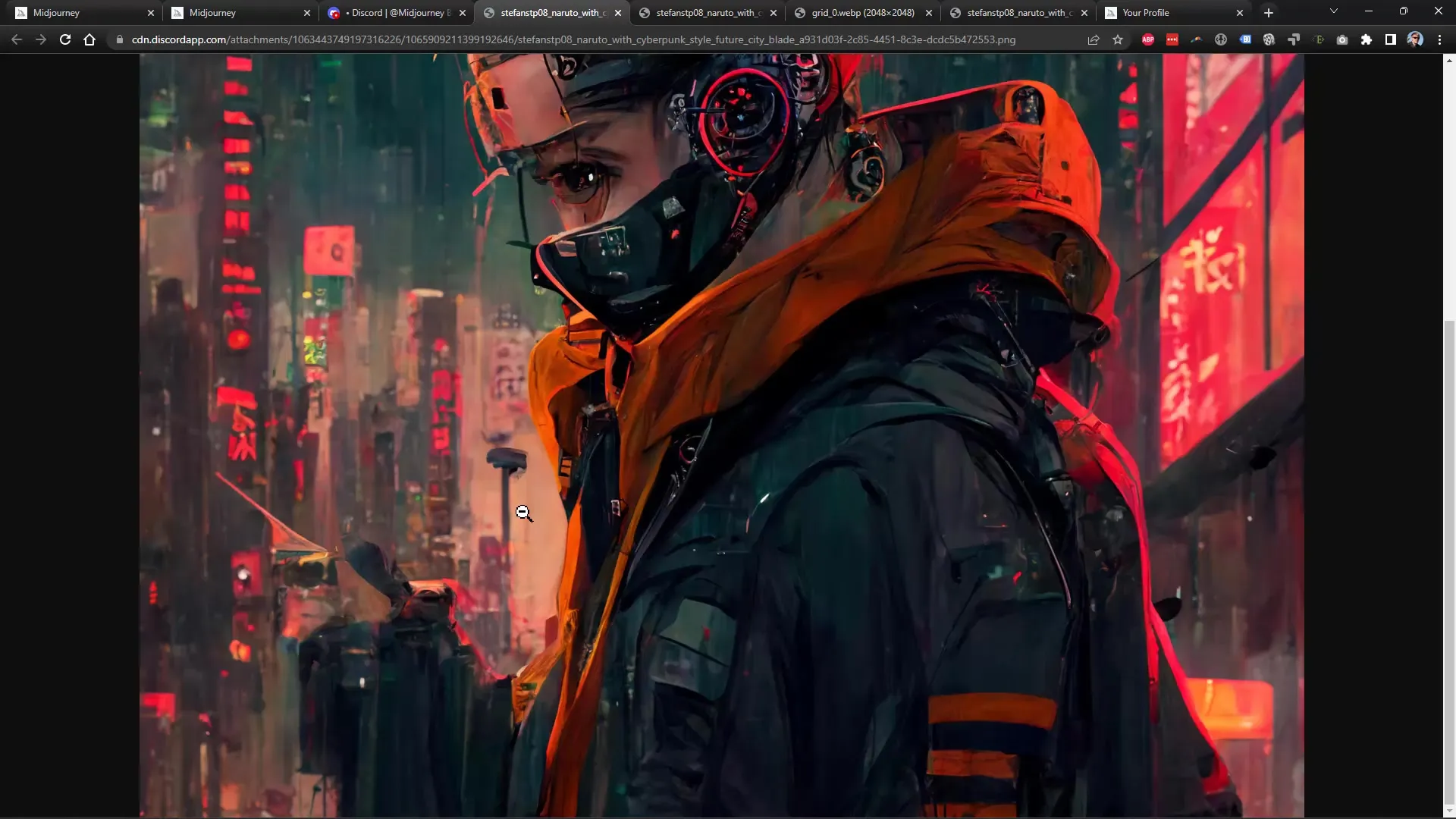This screenshot has height=819, width=1456.
Task: Close the Your Profile tab
Action: 1240,13
